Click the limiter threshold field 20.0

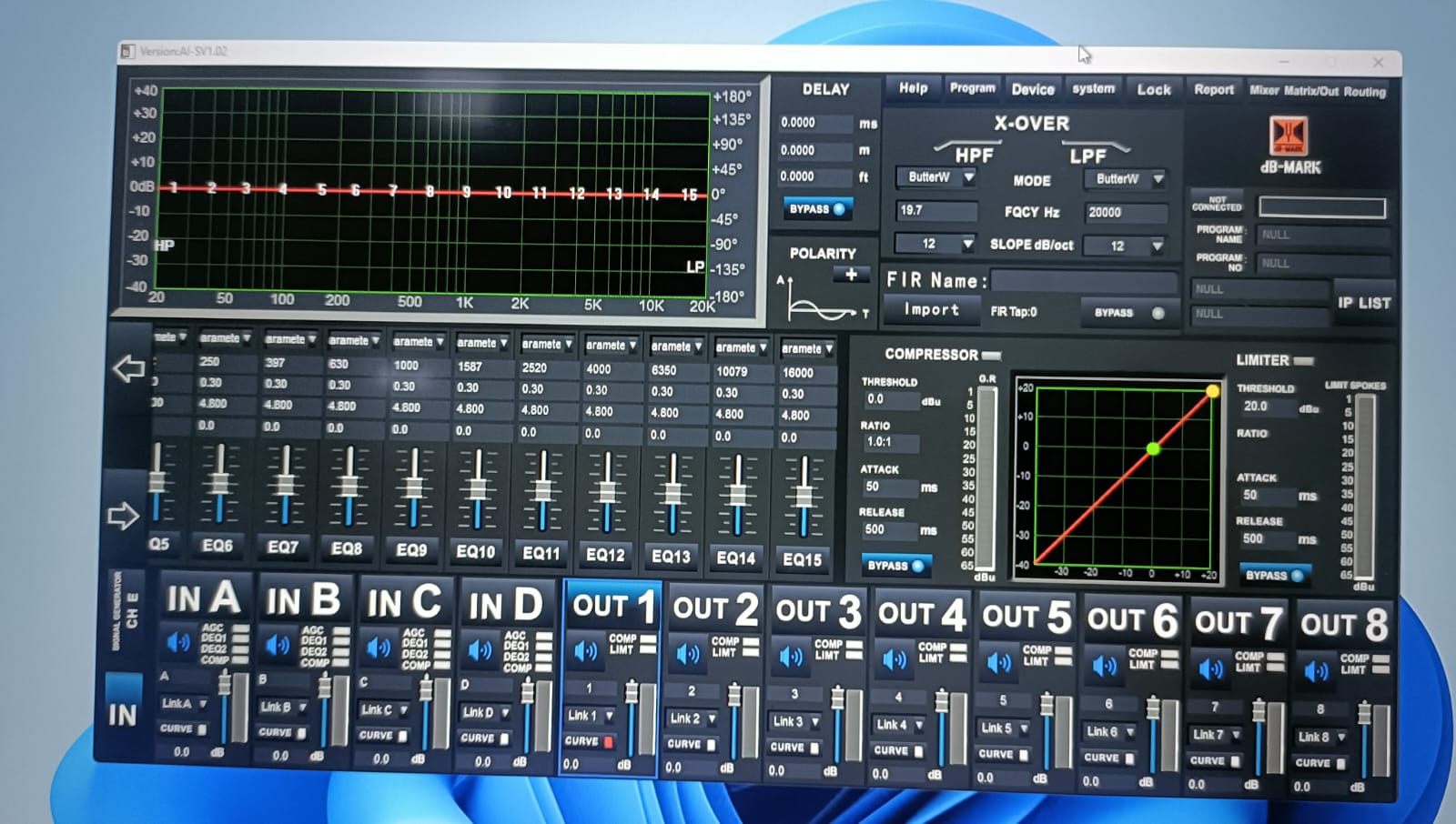pos(1268,407)
